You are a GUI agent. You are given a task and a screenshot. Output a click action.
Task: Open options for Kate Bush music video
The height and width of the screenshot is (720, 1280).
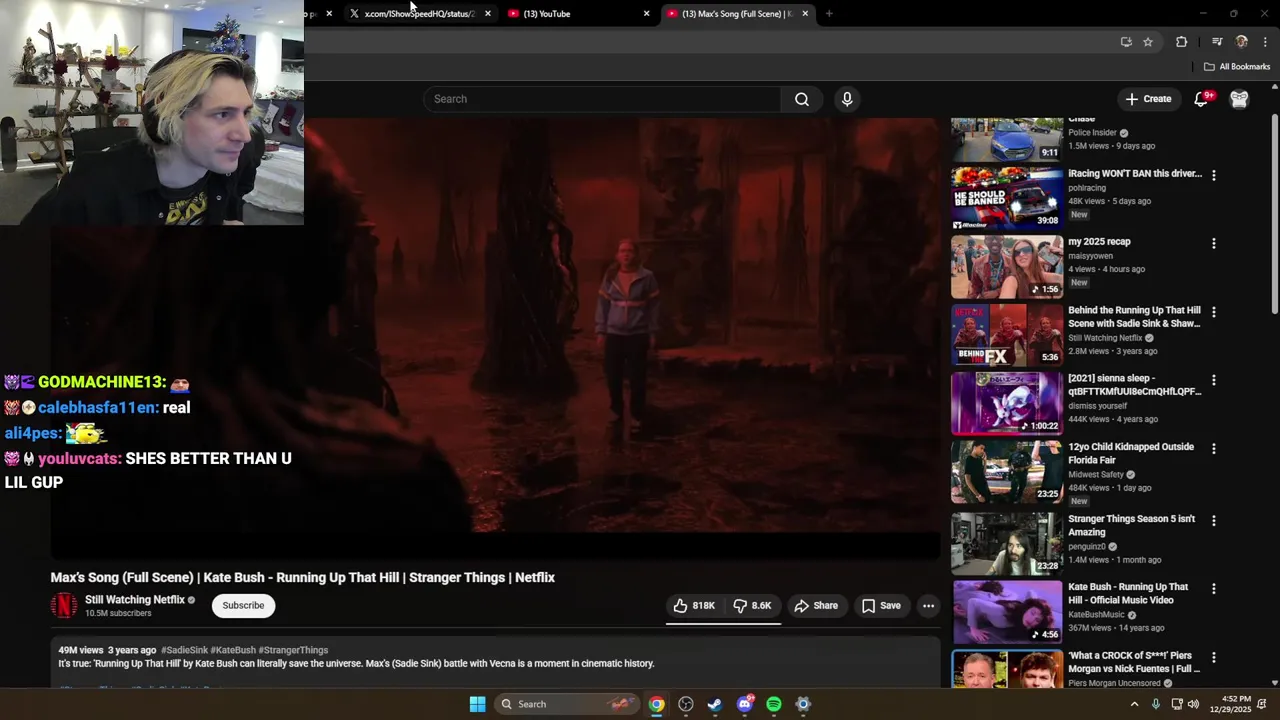pos(1214,589)
